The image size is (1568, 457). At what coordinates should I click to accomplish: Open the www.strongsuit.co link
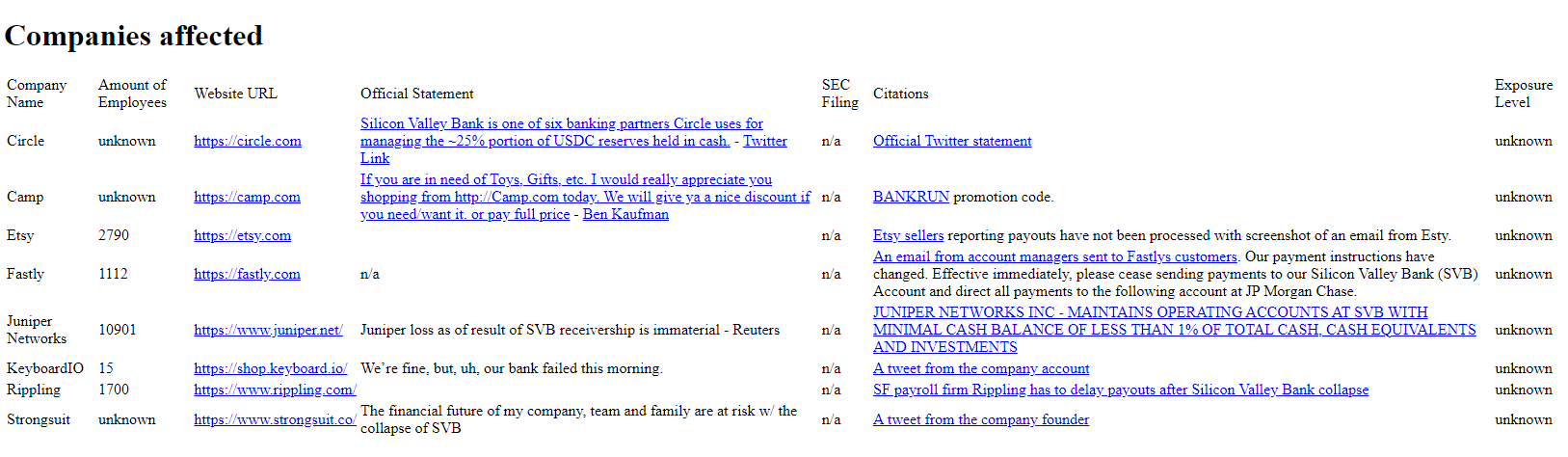(275, 419)
